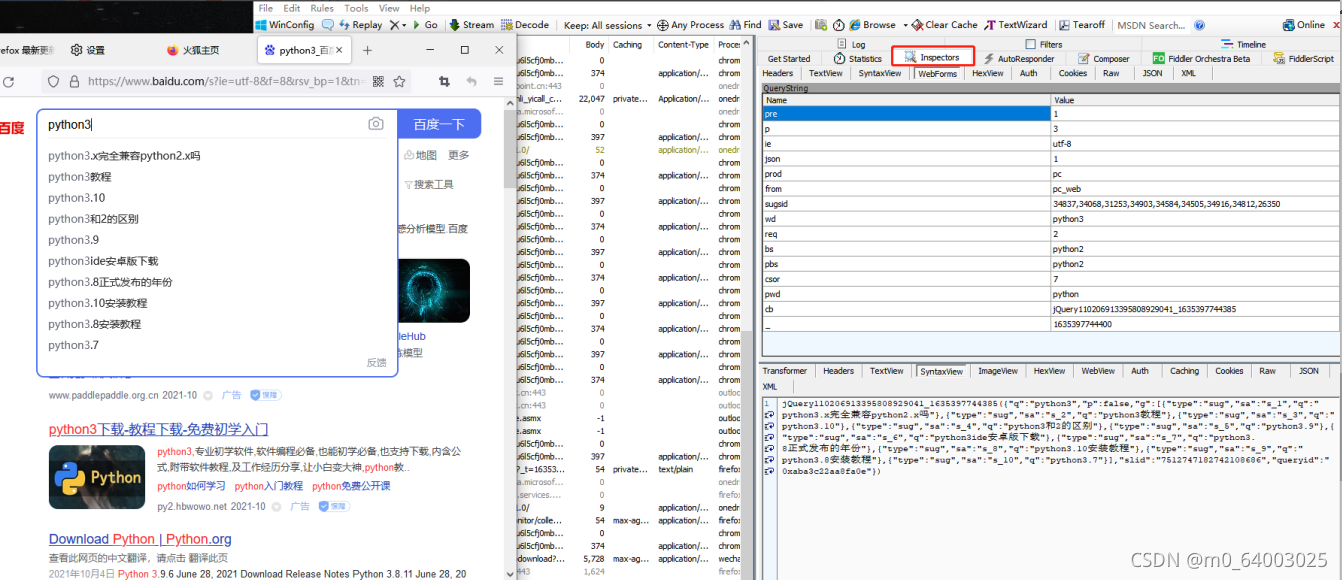Click the screenshot camera icon in Fiddler toolbar
Viewport: 1342px width, 580px height.
pos(821,25)
